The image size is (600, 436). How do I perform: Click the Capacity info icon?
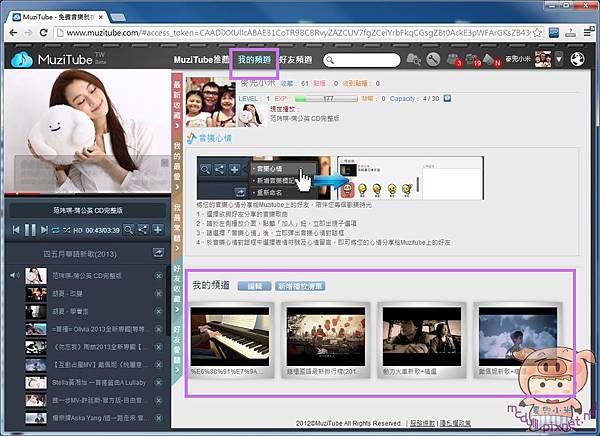pos(447,98)
